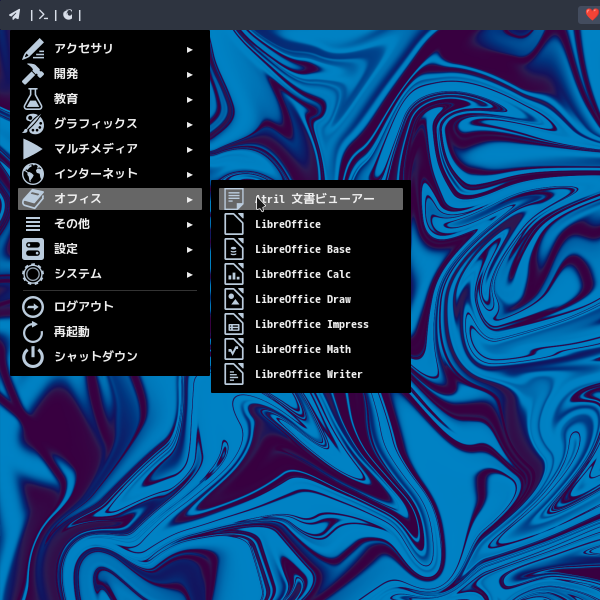Viewport: 600px width, 600px height.
Task: Expand the グラフィックス submenu arrow
Action: pos(189,125)
